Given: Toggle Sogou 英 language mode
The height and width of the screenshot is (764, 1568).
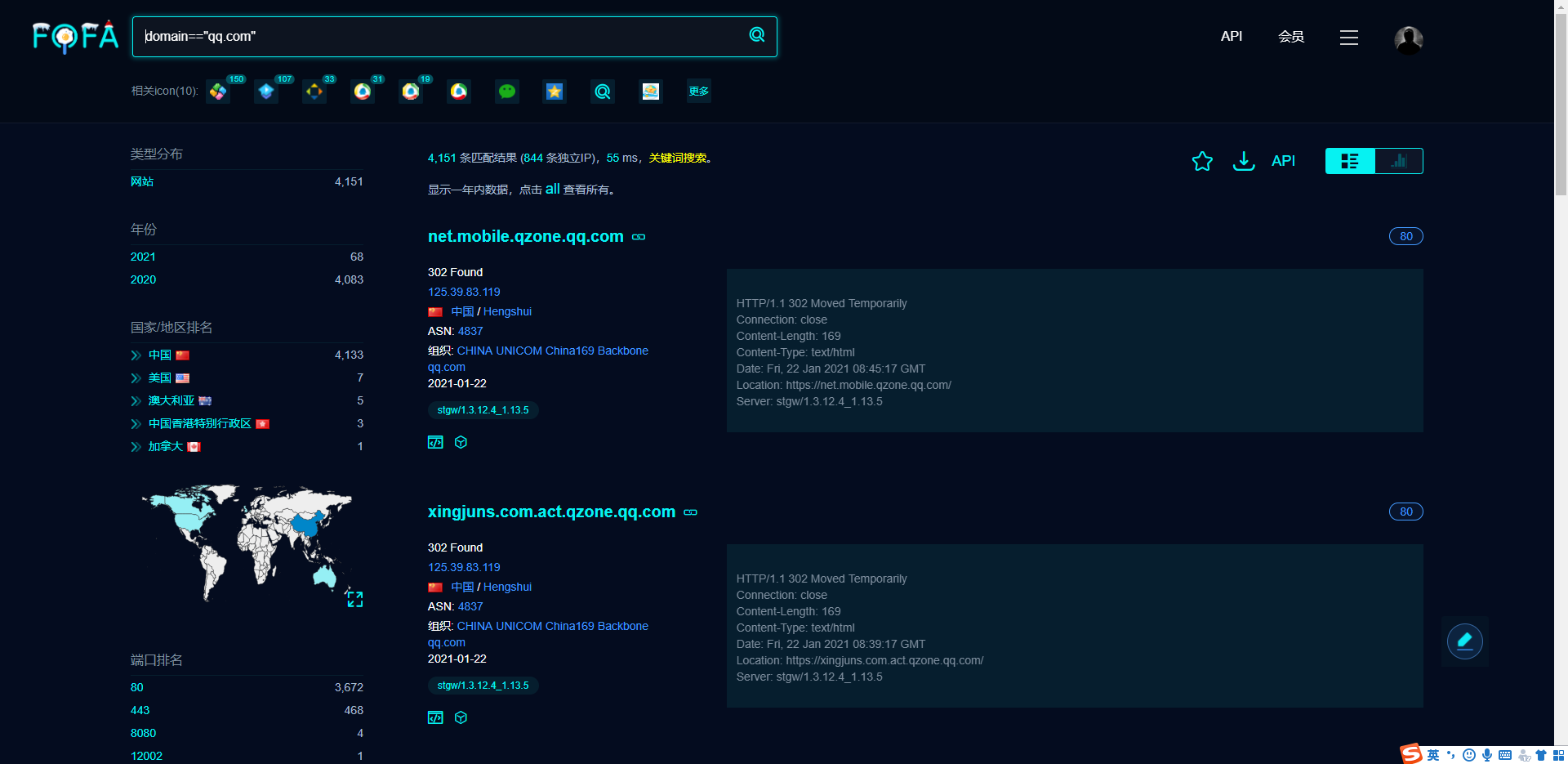Looking at the screenshot, I should 1433,755.
